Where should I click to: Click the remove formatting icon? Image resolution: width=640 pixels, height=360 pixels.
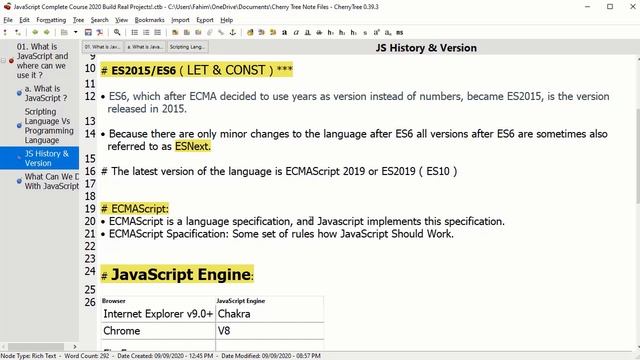[250, 32]
